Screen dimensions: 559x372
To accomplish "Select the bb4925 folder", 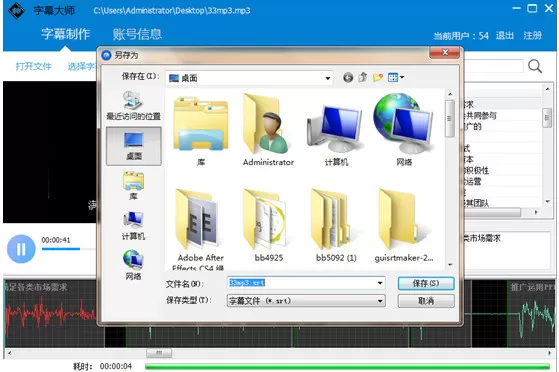I will pos(268,225).
